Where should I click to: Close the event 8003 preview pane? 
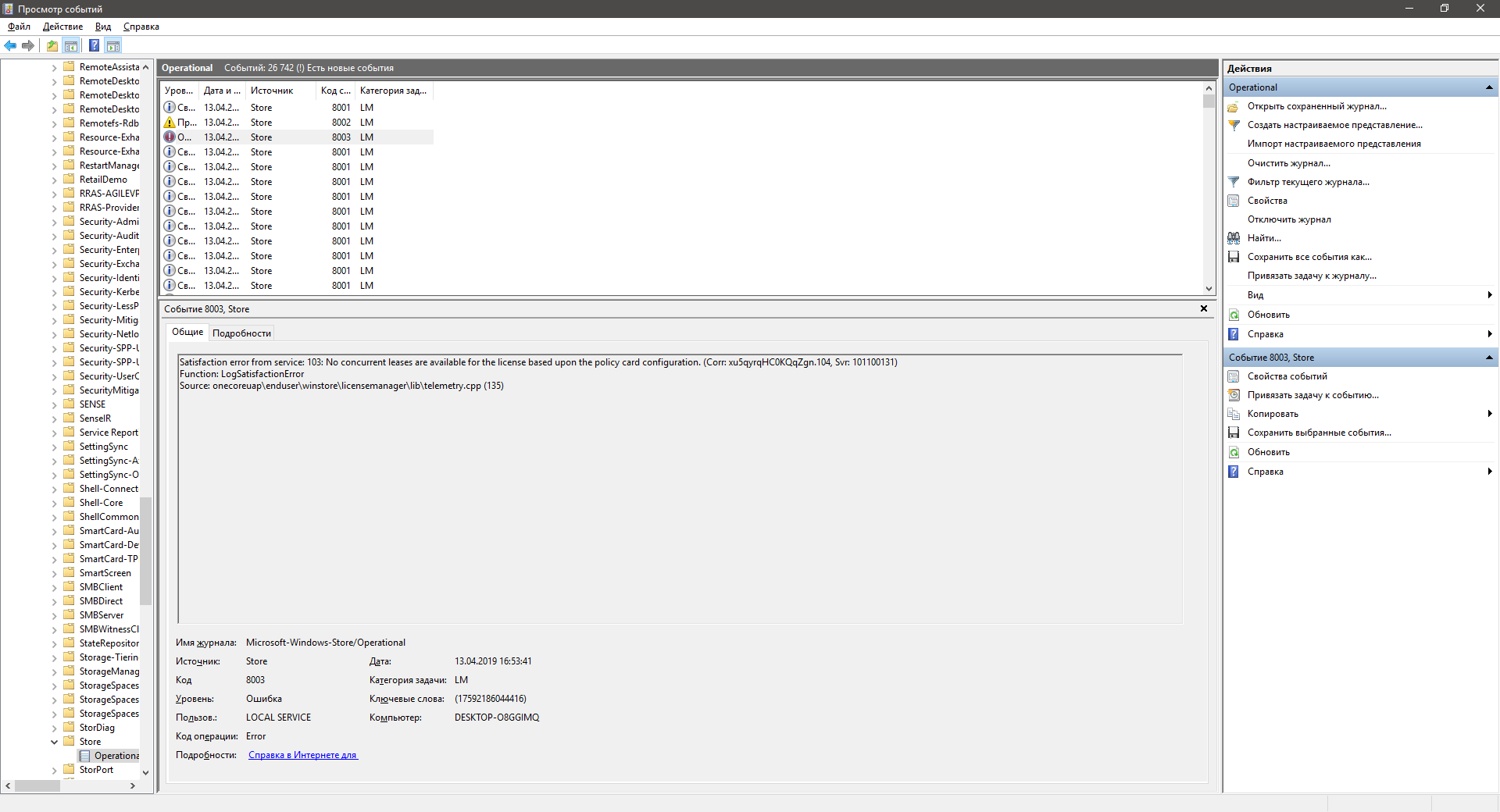tap(1204, 308)
